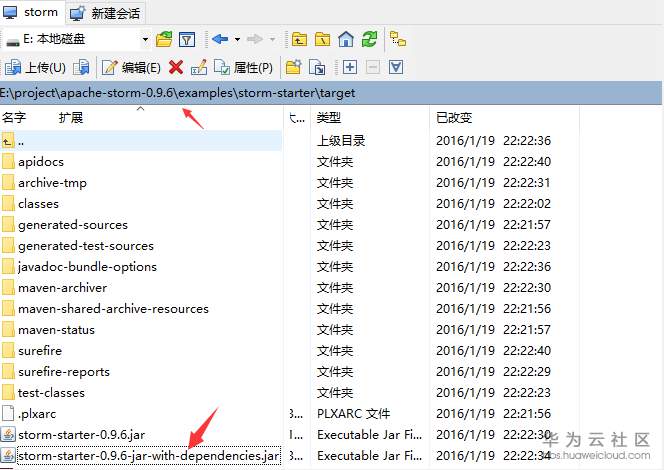
Task: Select the '..' parent directory row
Action: click(x=141, y=141)
